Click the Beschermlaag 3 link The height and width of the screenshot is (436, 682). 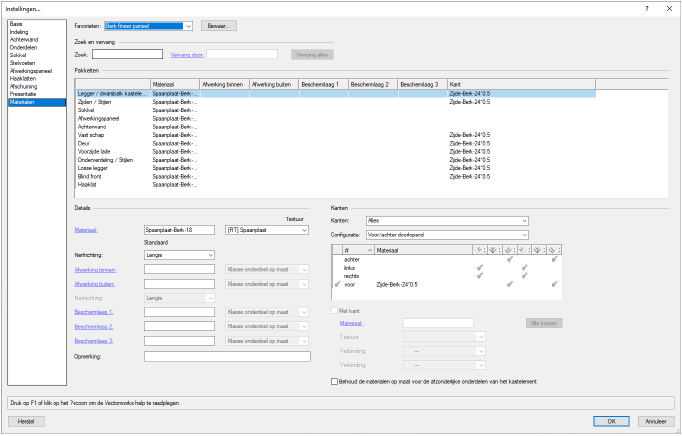[94, 341]
